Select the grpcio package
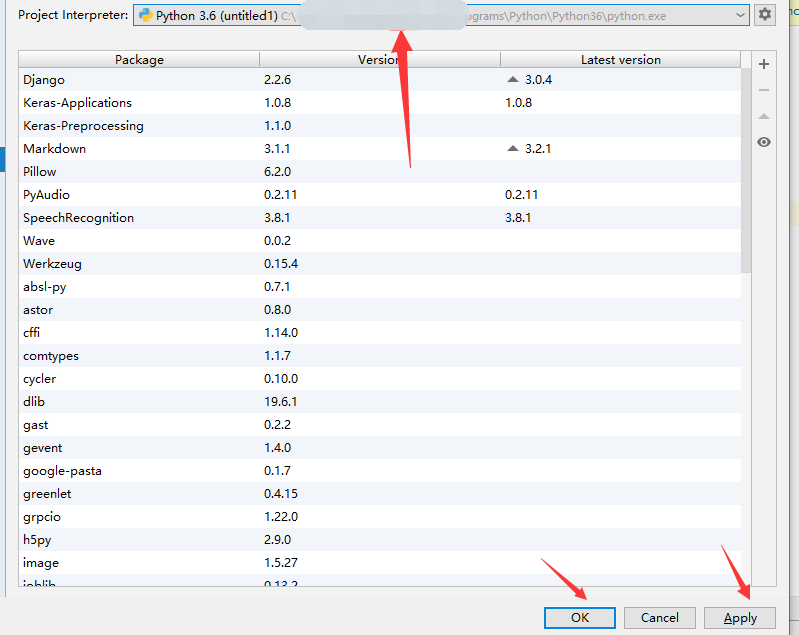 [380, 517]
